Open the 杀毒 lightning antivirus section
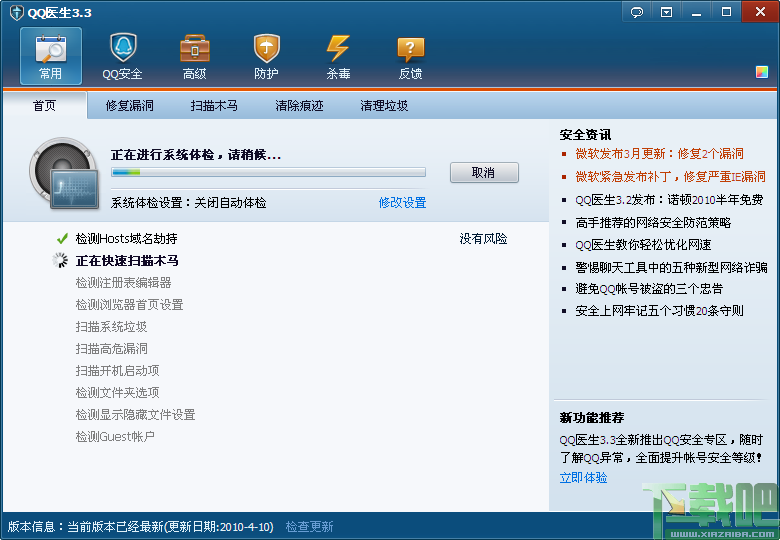Viewport: 780px width, 540px height. coord(338,56)
